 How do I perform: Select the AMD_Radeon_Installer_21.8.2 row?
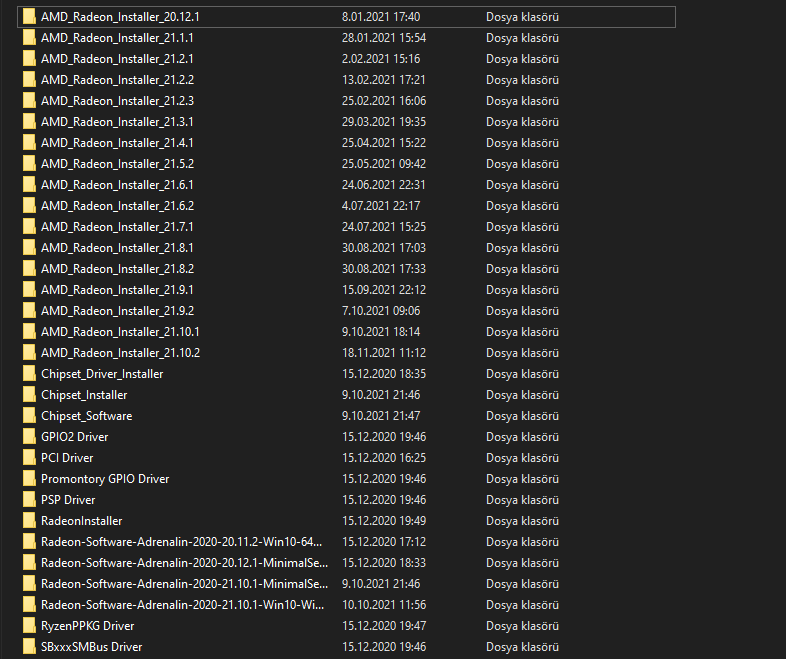pos(117,269)
